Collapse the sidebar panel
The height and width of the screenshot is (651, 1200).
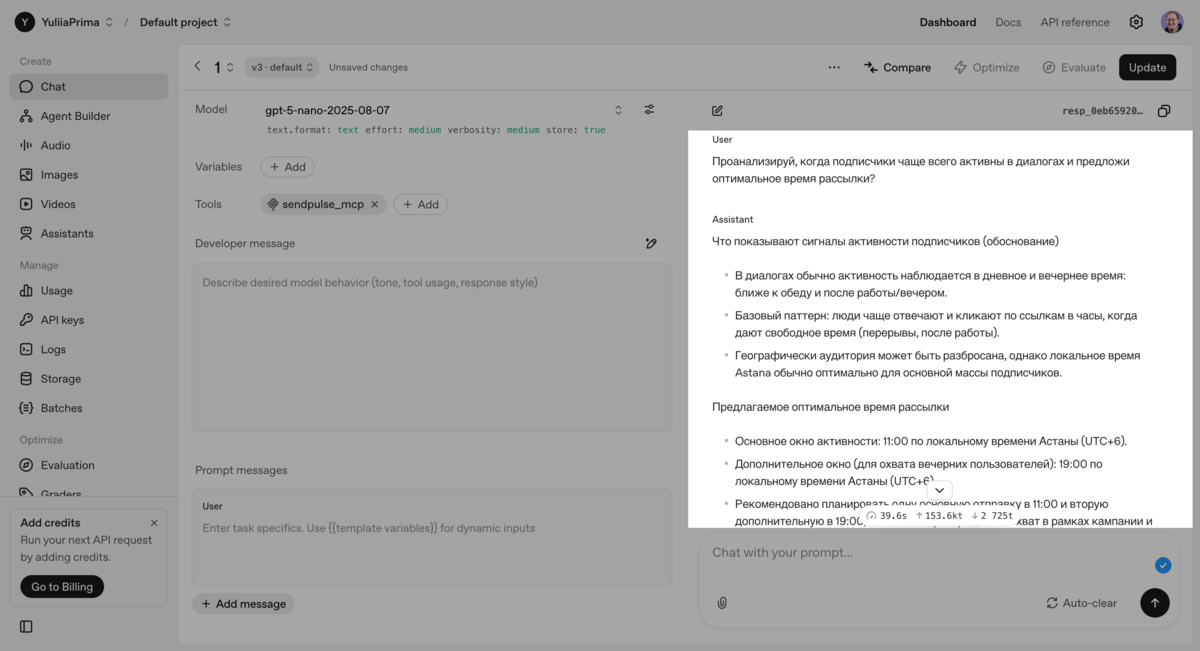pyautogui.click(x=26, y=627)
